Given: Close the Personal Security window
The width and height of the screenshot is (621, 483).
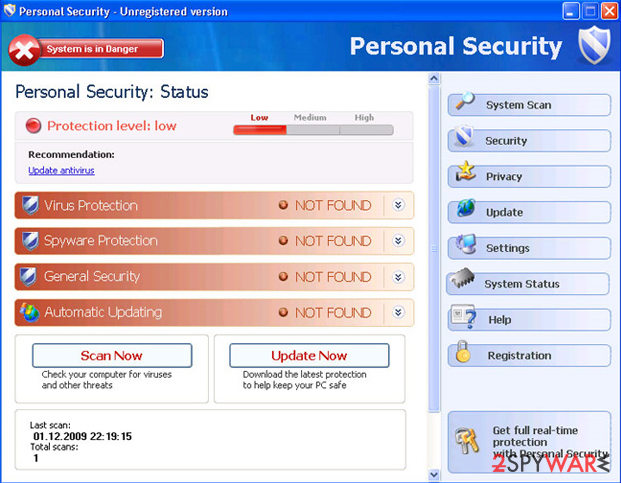Looking at the screenshot, I should [x=609, y=11].
